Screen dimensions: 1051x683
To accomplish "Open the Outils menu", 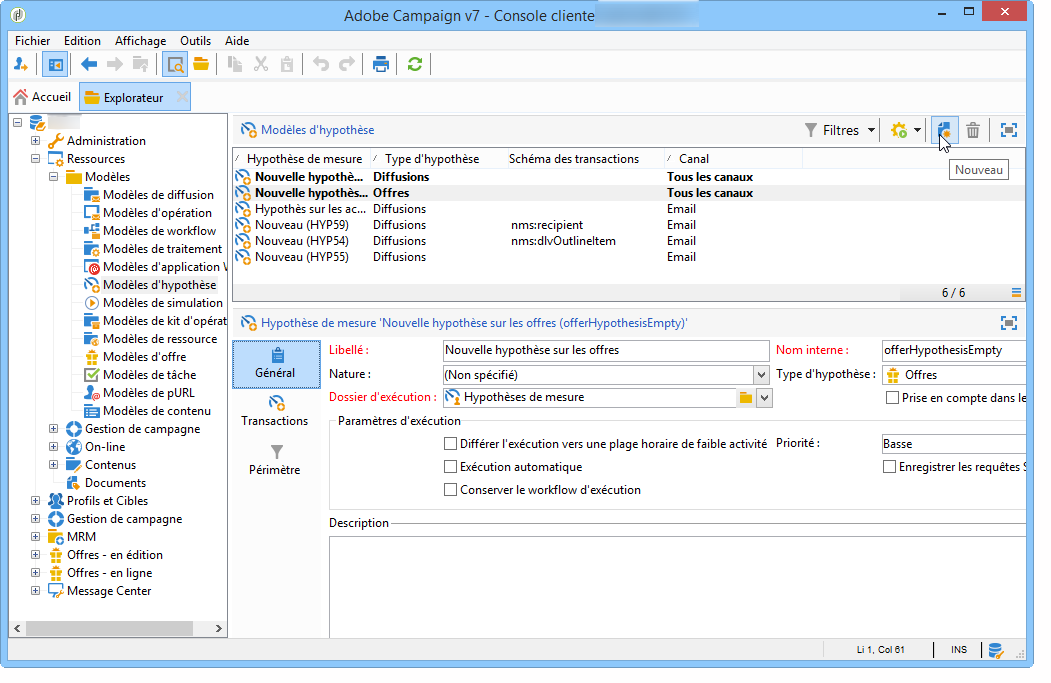I will pos(195,41).
